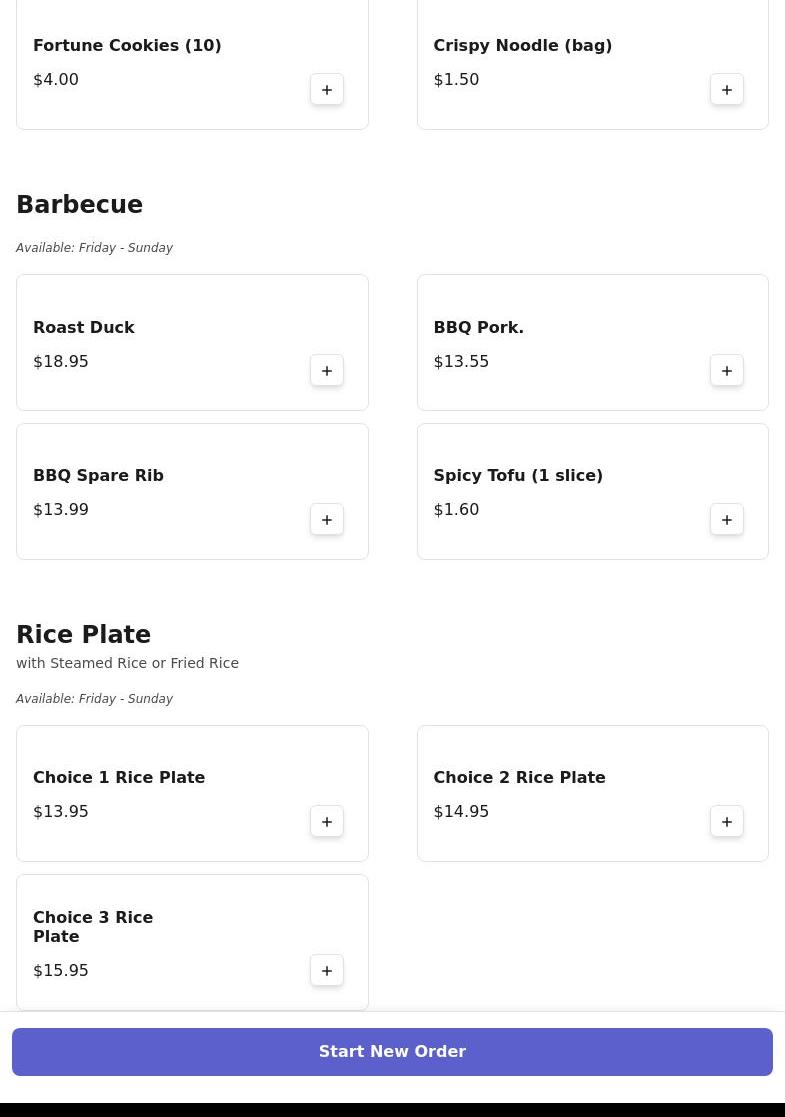The image size is (785, 1117).
Task: Click the Barbecue section heading
Action: tap(80, 205)
